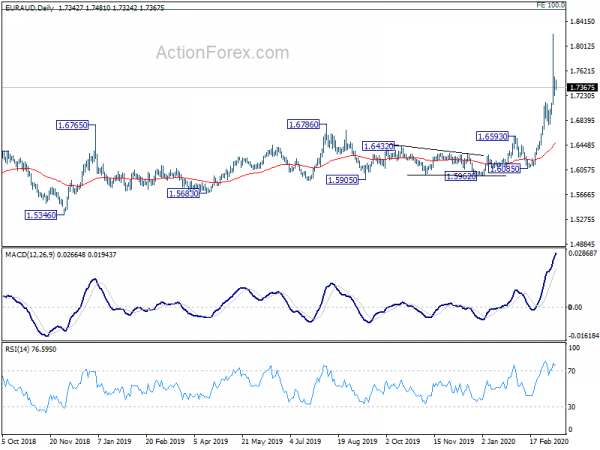The width and height of the screenshot is (600, 450).
Task: Click the RSI 30 level label
Action: point(572,407)
